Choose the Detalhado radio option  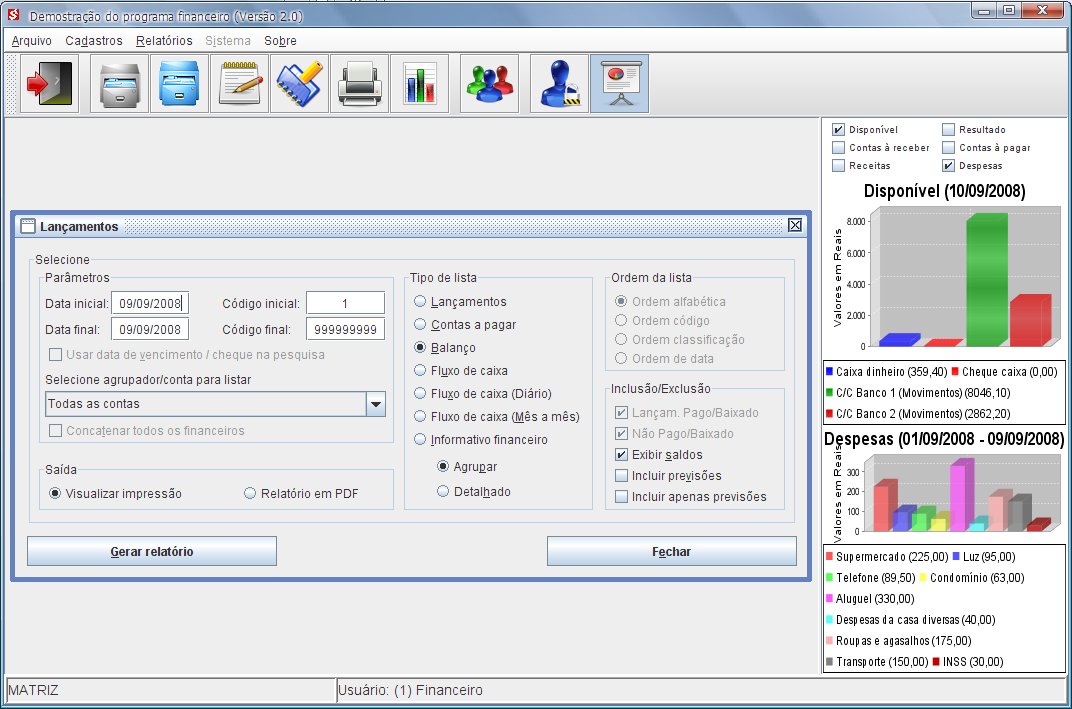[x=443, y=491]
